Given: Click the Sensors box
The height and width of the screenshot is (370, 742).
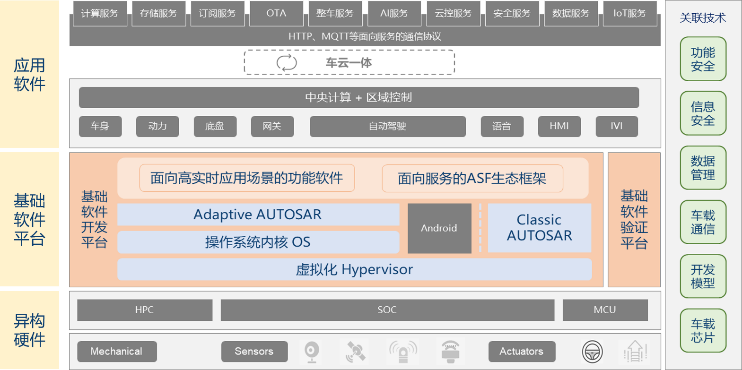Looking at the screenshot, I should click(x=254, y=352).
